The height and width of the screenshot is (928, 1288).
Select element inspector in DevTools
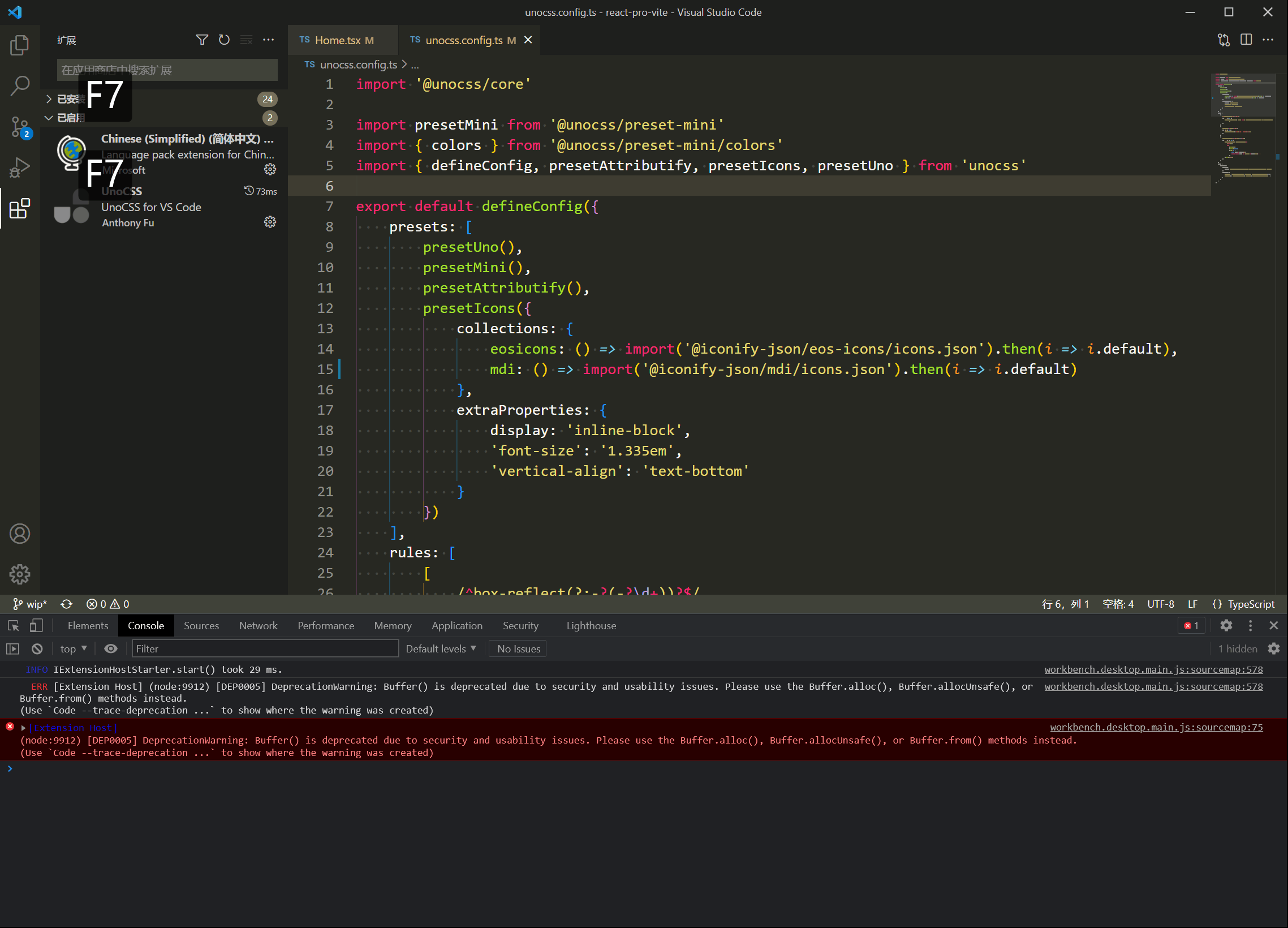click(x=14, y=625)
